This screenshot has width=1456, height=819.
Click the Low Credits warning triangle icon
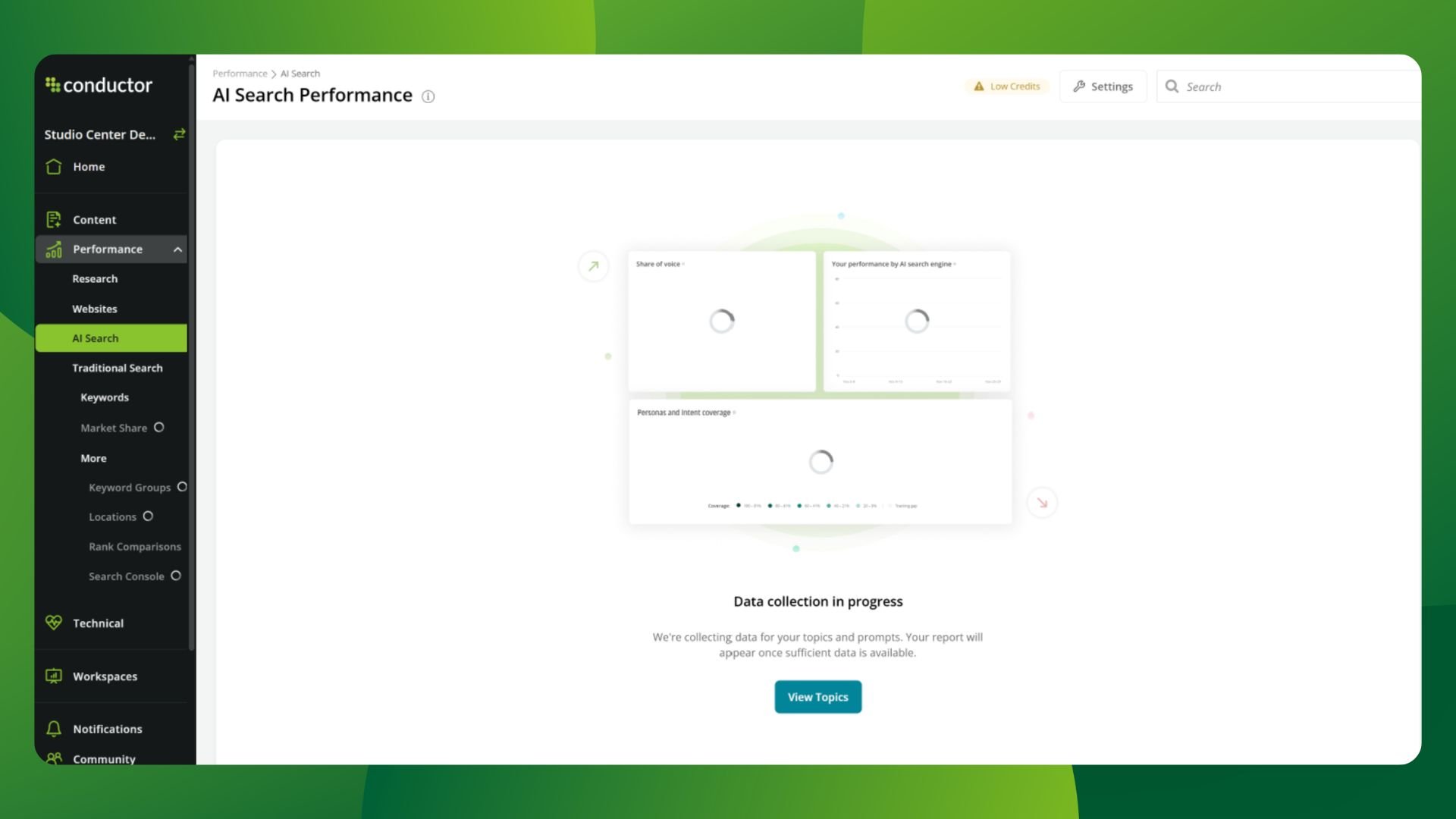(978, 86)
